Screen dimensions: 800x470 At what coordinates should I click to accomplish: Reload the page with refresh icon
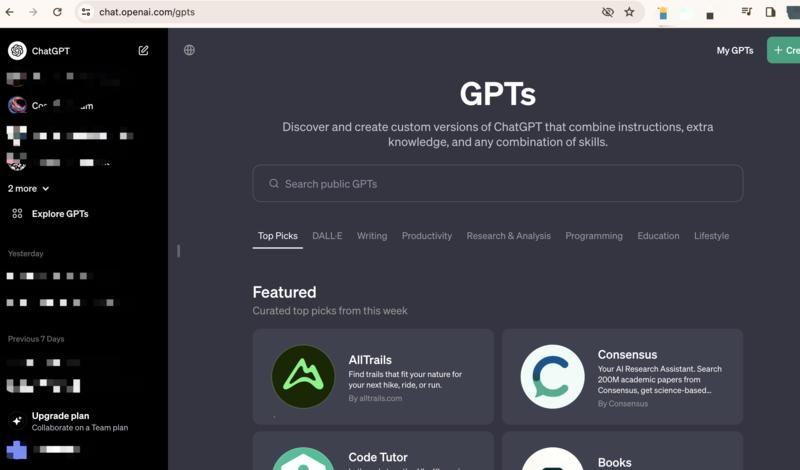click(57, 12)
